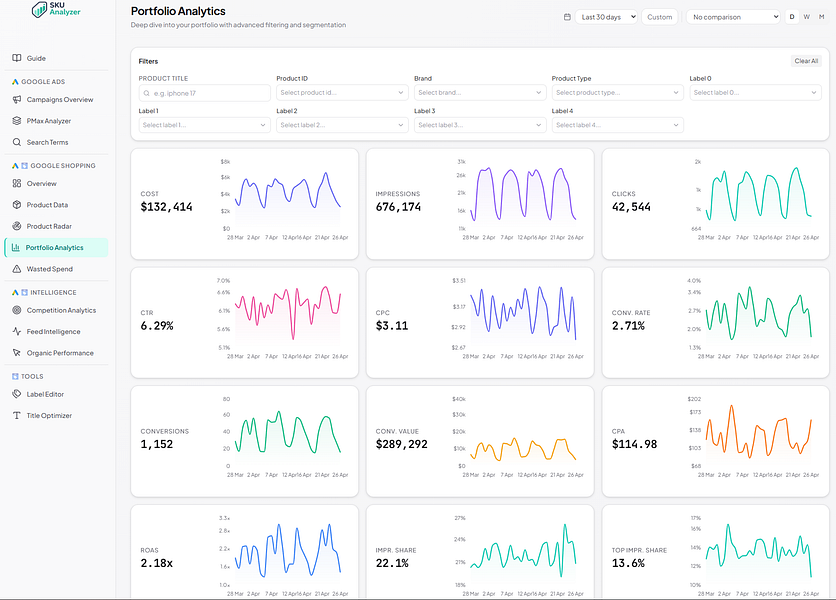The image size is (836, 600).
Task: Click the Portfolio Analytics page heading
Action: click(x=178, y=11)
